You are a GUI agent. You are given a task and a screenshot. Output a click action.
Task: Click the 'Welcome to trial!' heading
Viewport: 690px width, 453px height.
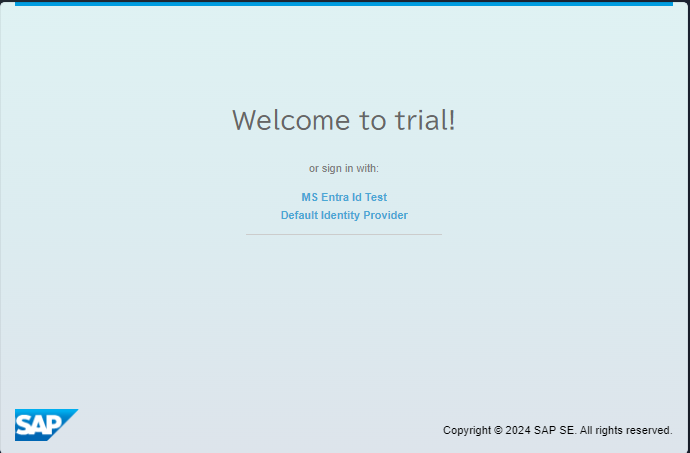pos(344,120)
